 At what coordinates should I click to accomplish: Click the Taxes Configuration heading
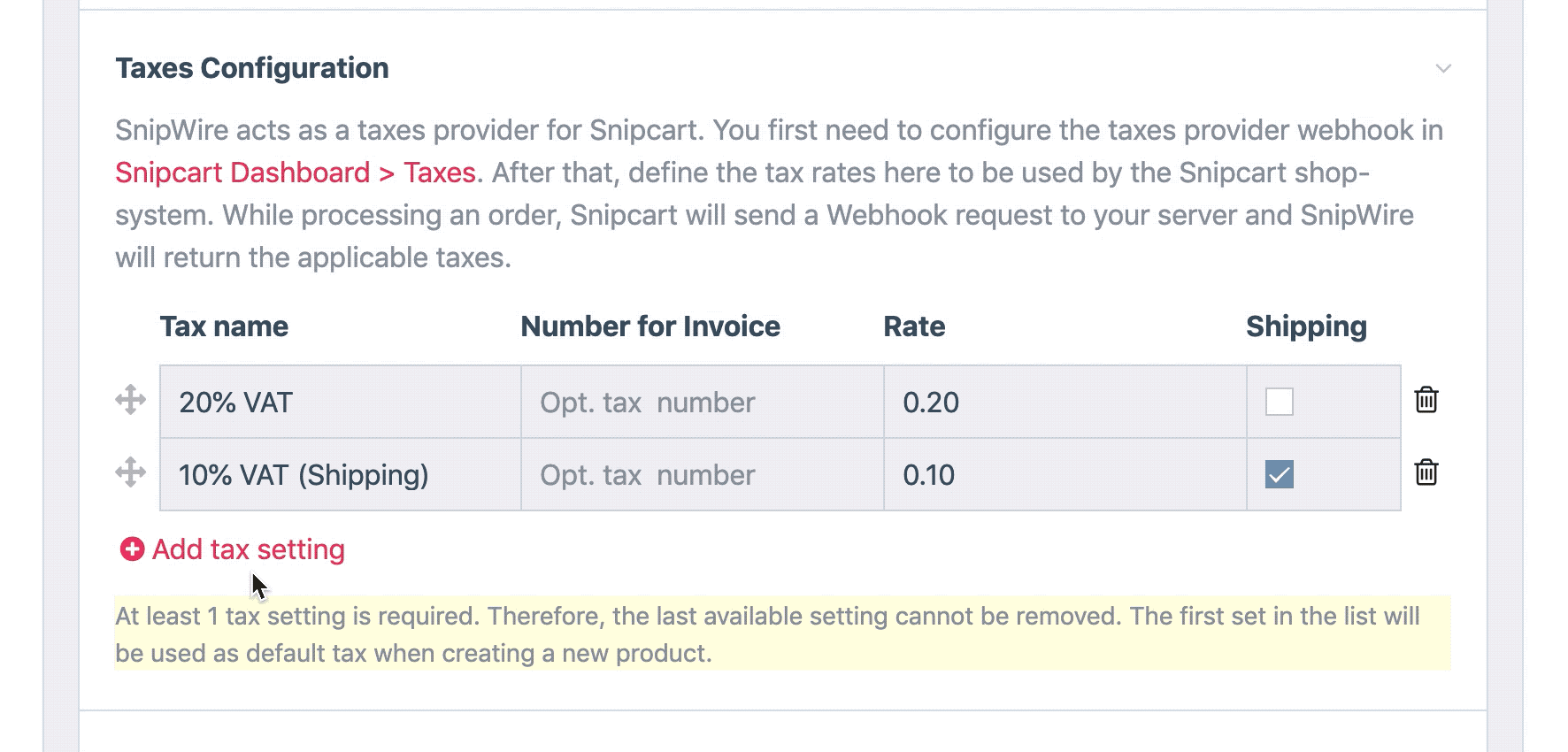[253, 67]
